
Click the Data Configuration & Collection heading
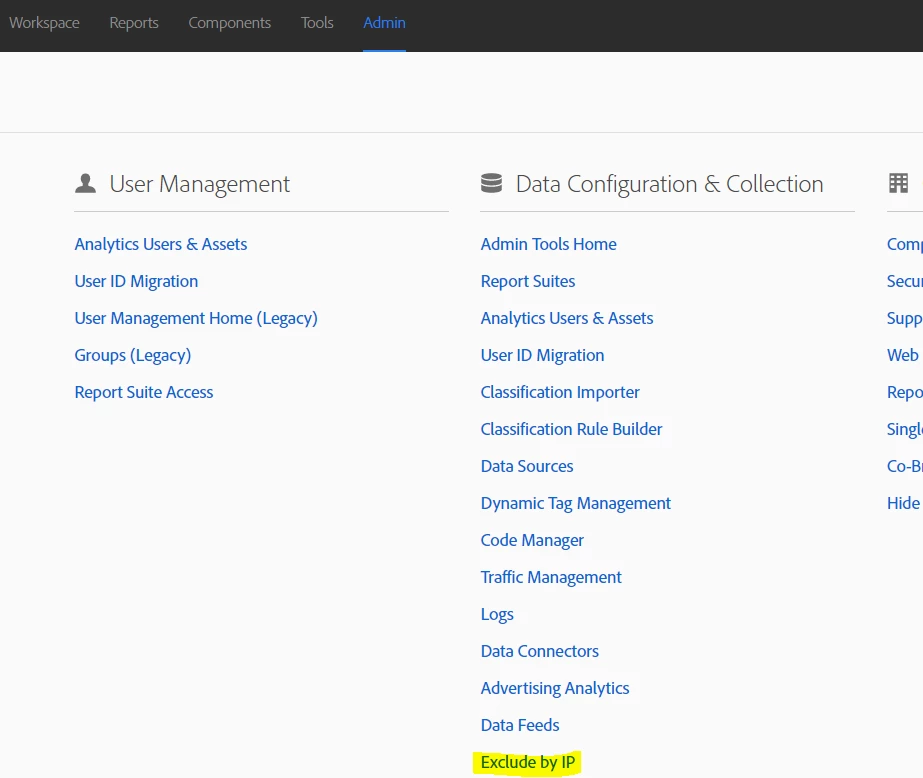[x=669, y=184]
